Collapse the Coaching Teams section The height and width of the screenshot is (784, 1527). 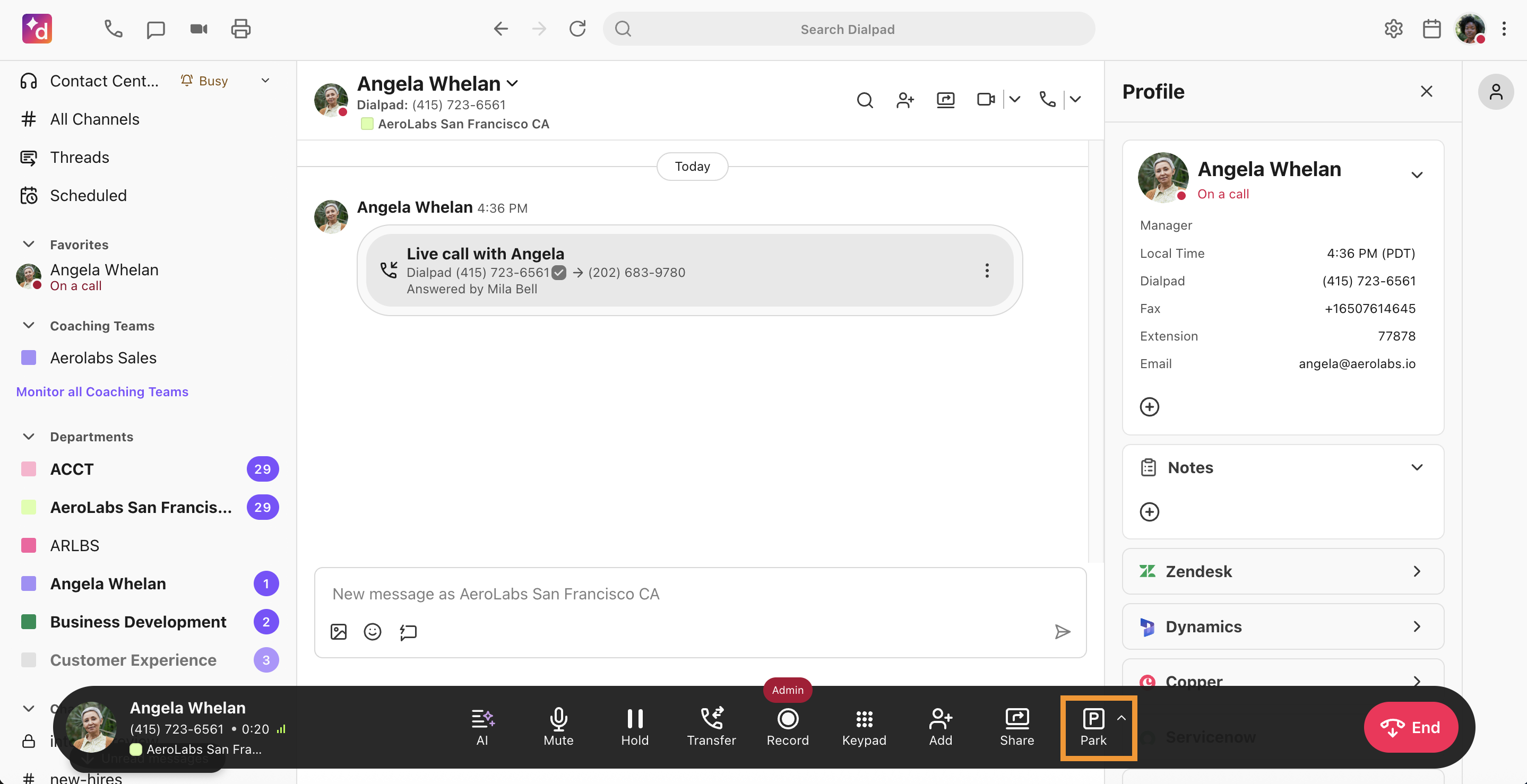click(x=29, y=325)
